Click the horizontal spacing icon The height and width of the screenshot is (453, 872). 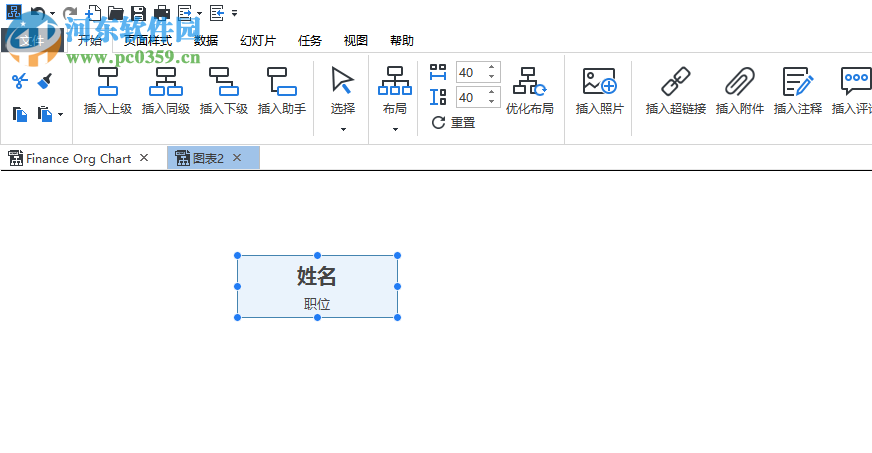tap(438, 72)
